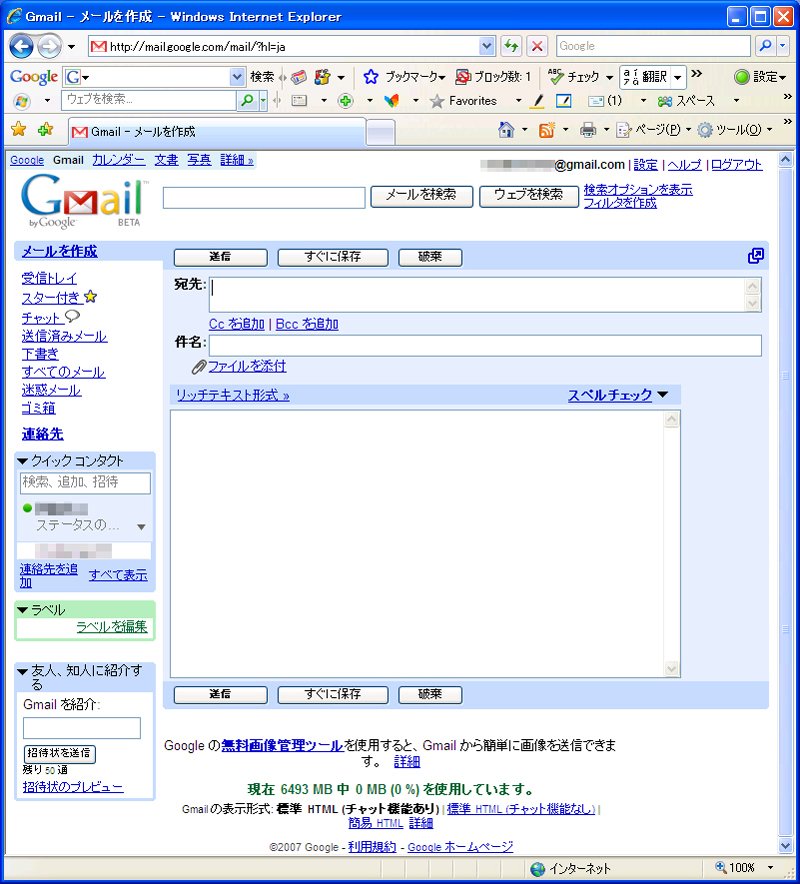This screenshot has height=884, width=800.
Task: Click the Cc を追加 link
Action: (237, 324)
